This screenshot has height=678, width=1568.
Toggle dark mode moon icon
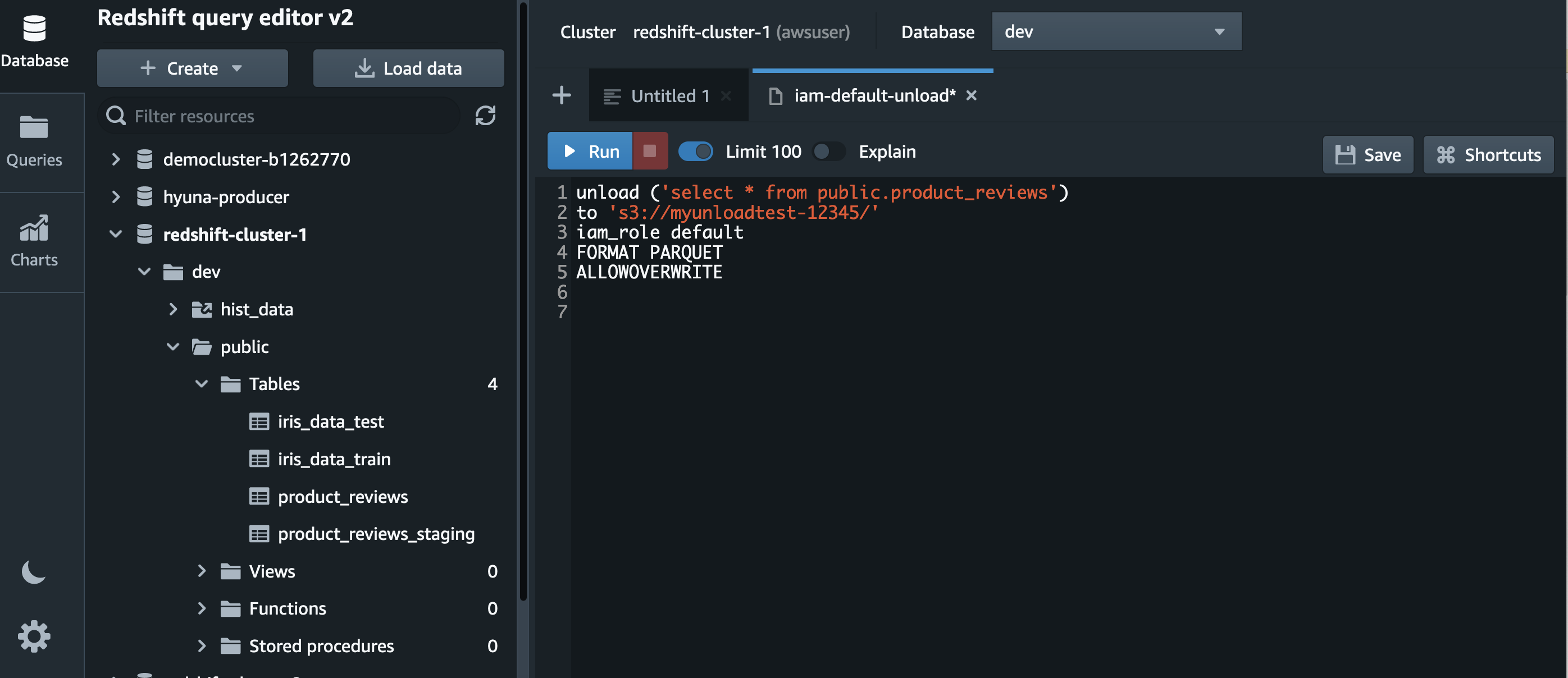tap(34, 571)
